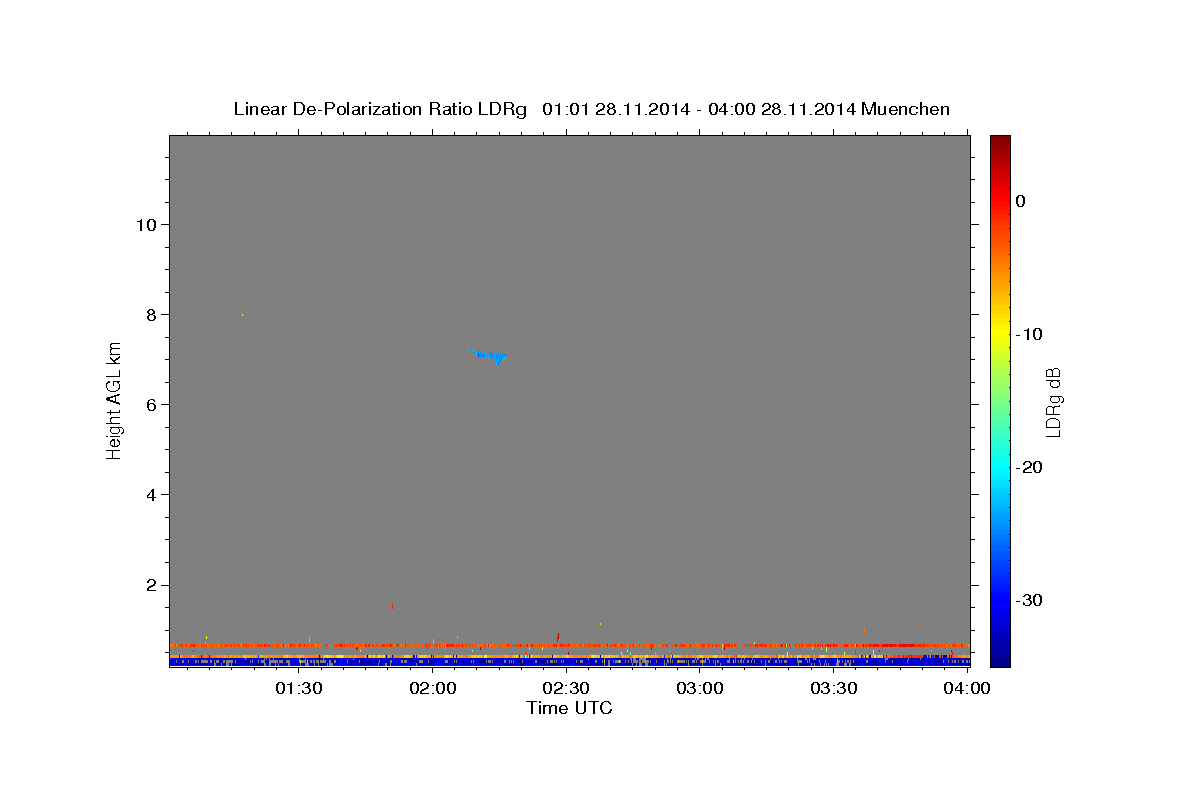
Task: Click the green middle of the colorbar
Action: coord(1000,400)
